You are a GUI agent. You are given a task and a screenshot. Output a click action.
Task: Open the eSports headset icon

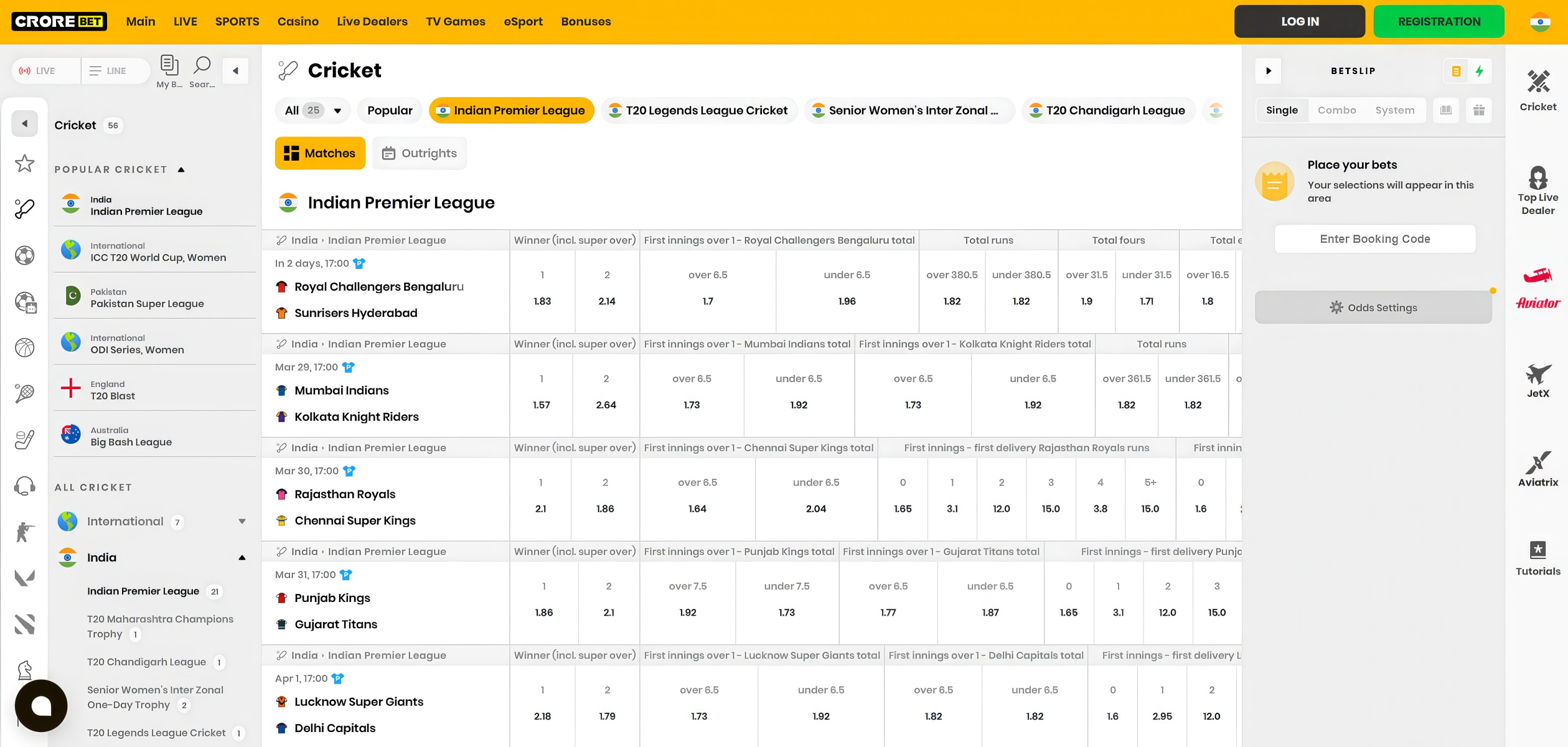tap(24, 487)
